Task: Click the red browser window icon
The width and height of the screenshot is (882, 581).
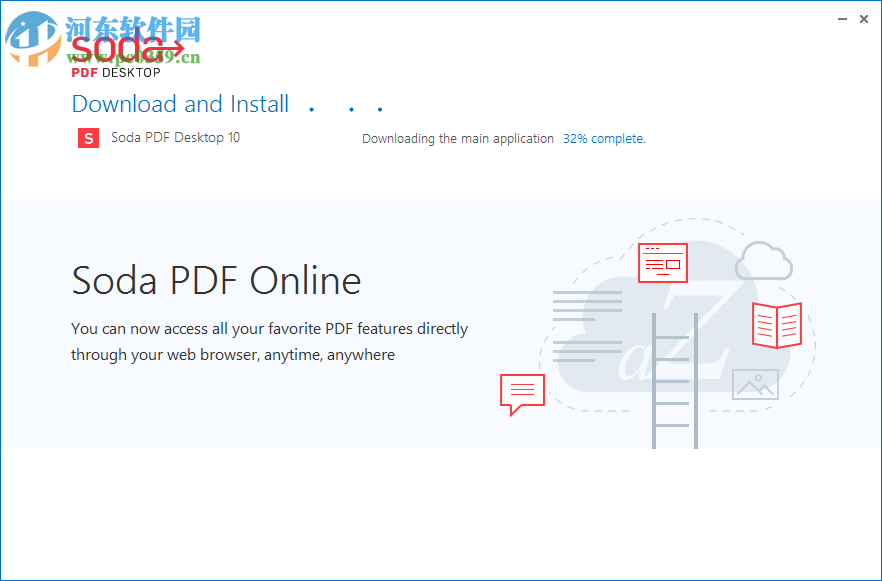Action: tap(663, 263)
